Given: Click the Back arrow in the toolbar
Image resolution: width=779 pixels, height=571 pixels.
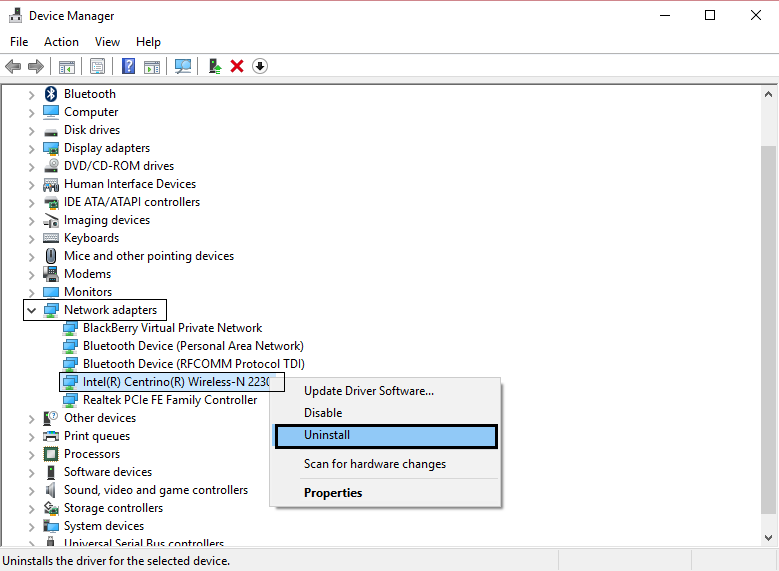Looking at the screenshot, I should [x=13, y=66].
